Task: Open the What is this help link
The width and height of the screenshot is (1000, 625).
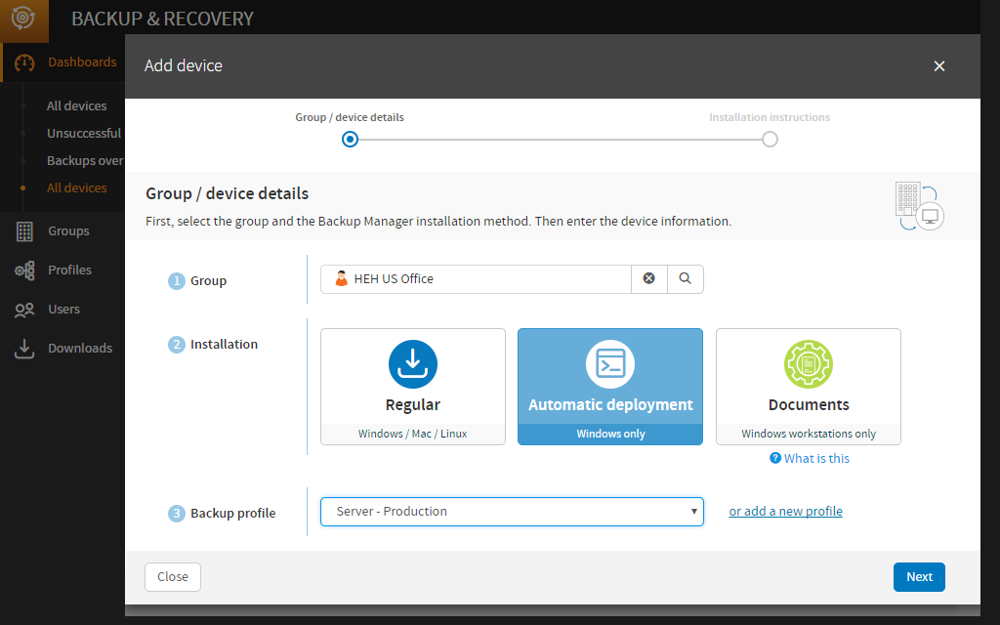Action: pyautogui.click(x=816, y=458)
